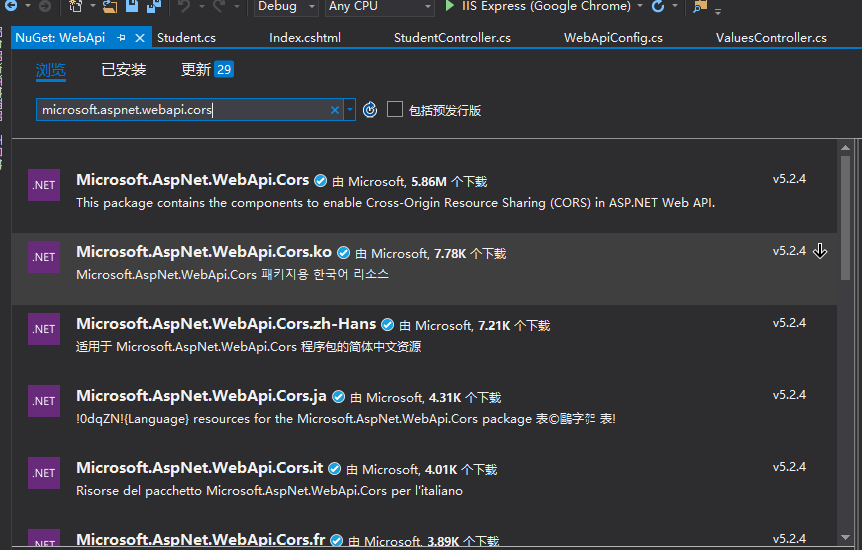The image size is (862, 550).
Task: Click .NET icon of WebApi.Cors.zh-Hans package
Action: click(44, 329)
